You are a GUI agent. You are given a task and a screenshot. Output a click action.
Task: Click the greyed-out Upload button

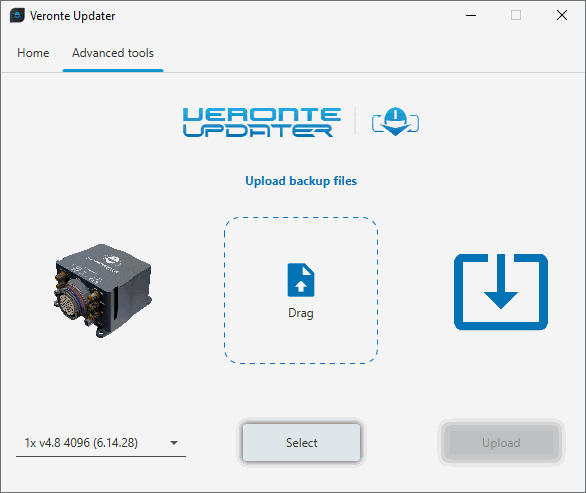tap(501, 443)
